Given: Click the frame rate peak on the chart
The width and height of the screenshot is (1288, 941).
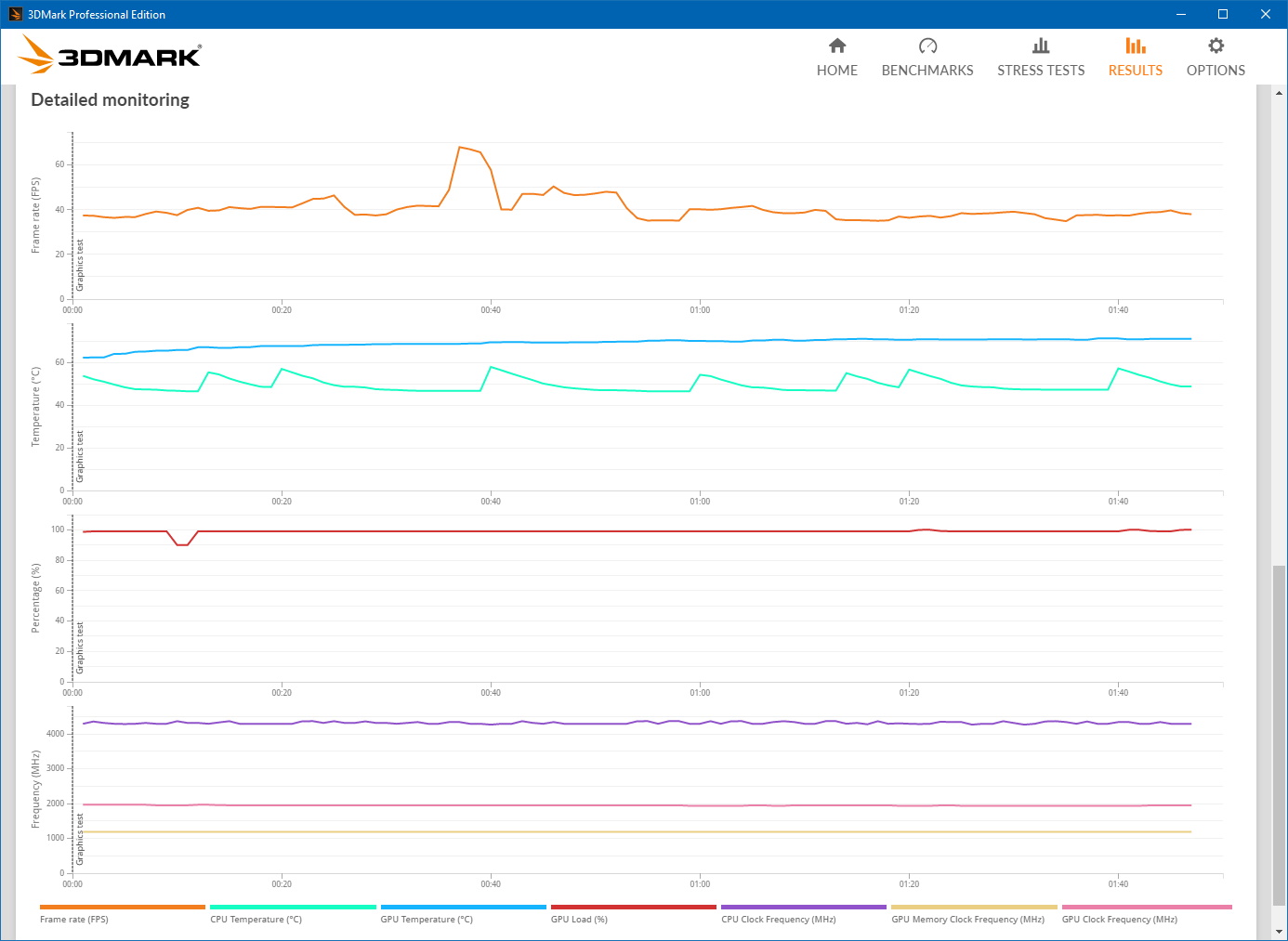Looking at the screenshot, I should pos(460,148).
